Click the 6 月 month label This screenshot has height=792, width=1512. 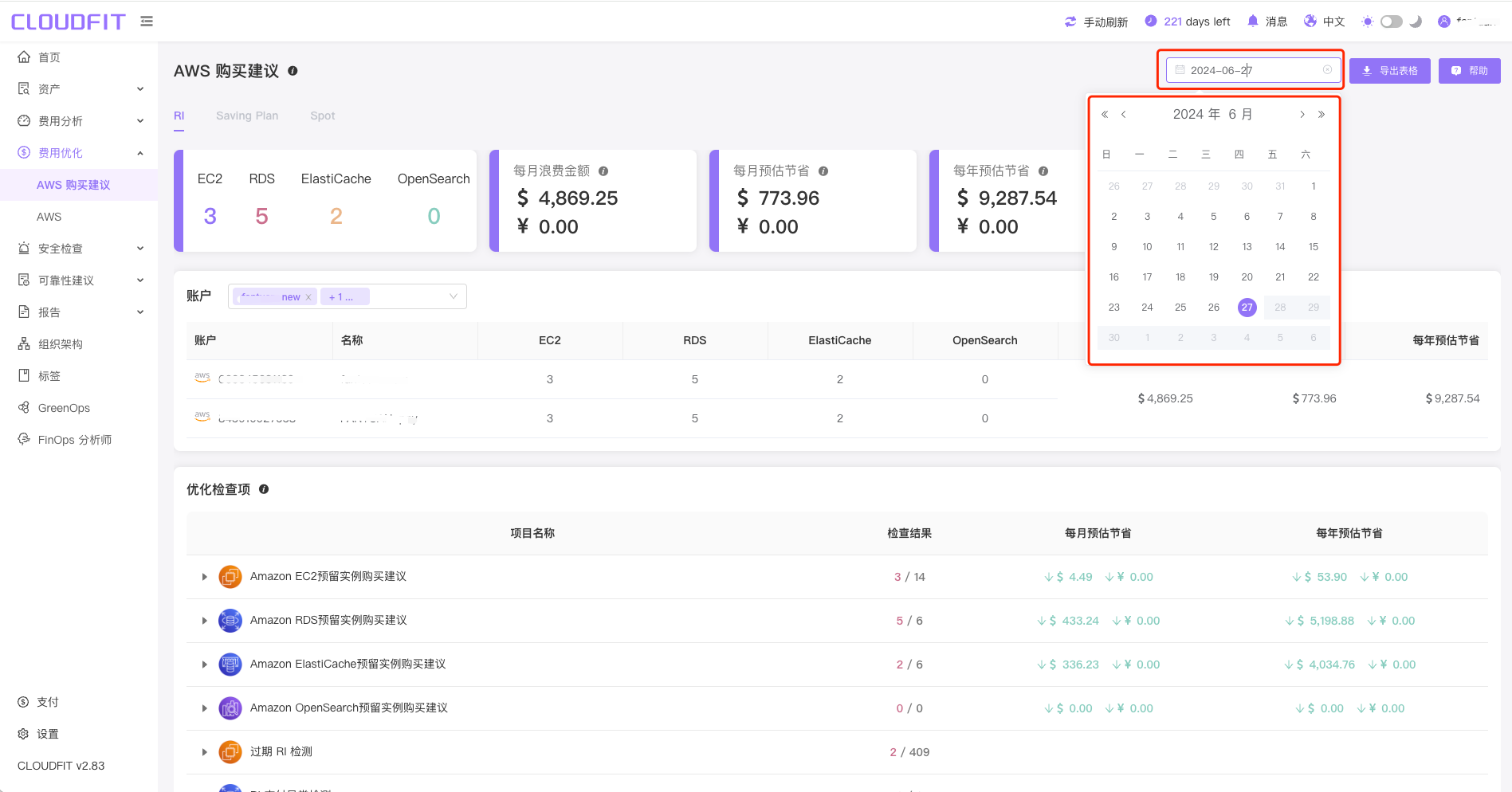pos(1240,114)
